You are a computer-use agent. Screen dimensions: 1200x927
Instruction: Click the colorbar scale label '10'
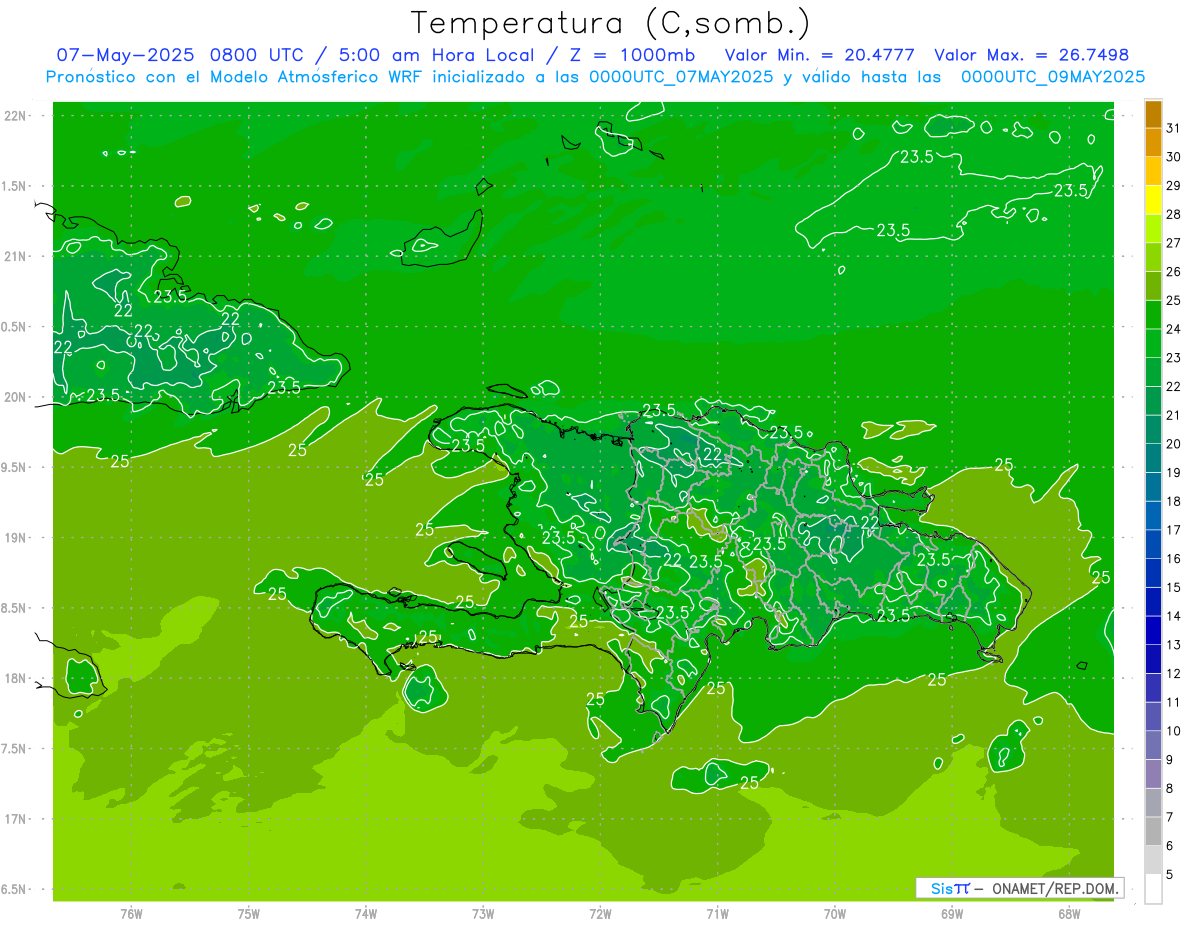click(1173, 731)
